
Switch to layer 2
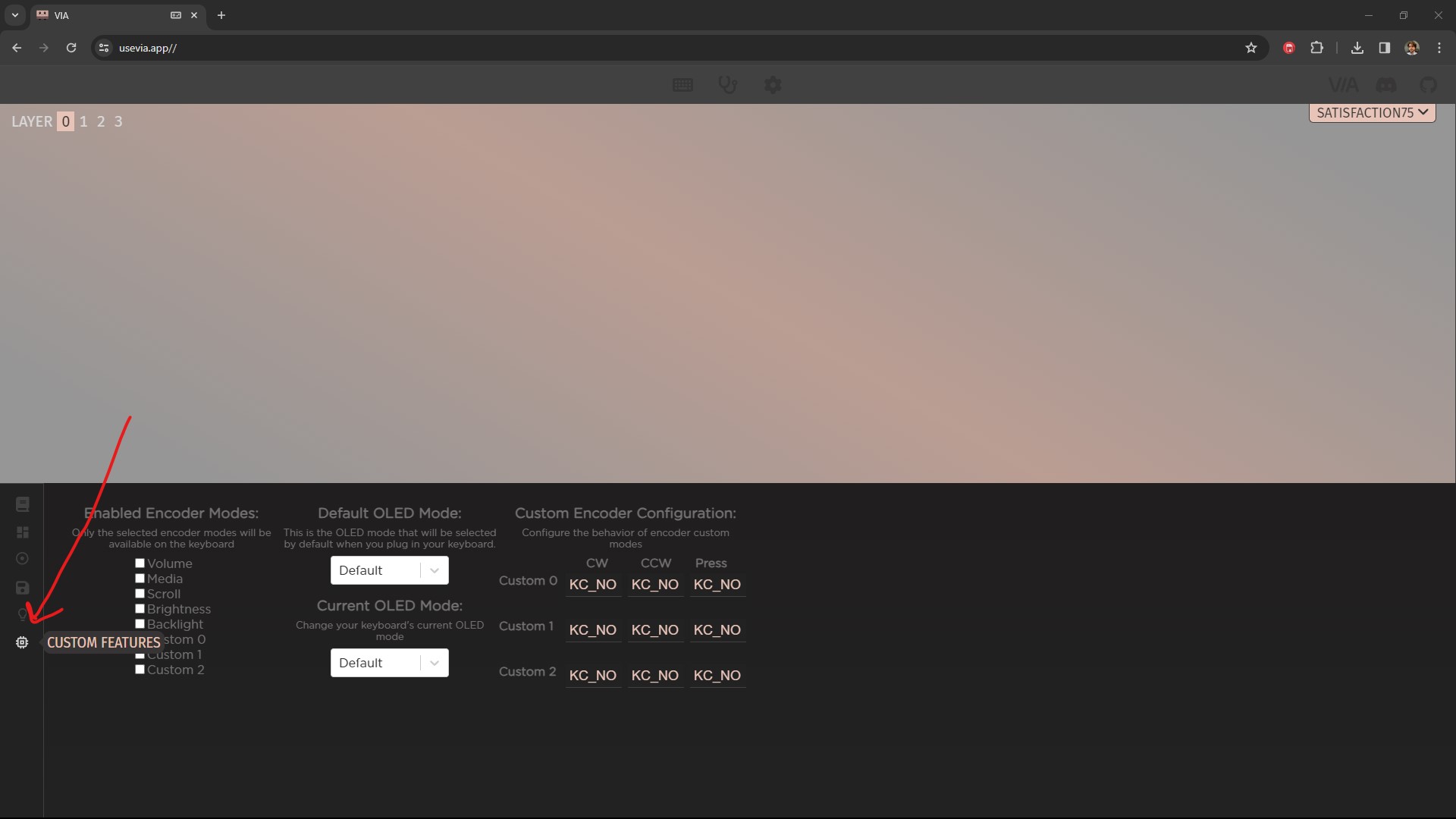click(x=101, y=121)
